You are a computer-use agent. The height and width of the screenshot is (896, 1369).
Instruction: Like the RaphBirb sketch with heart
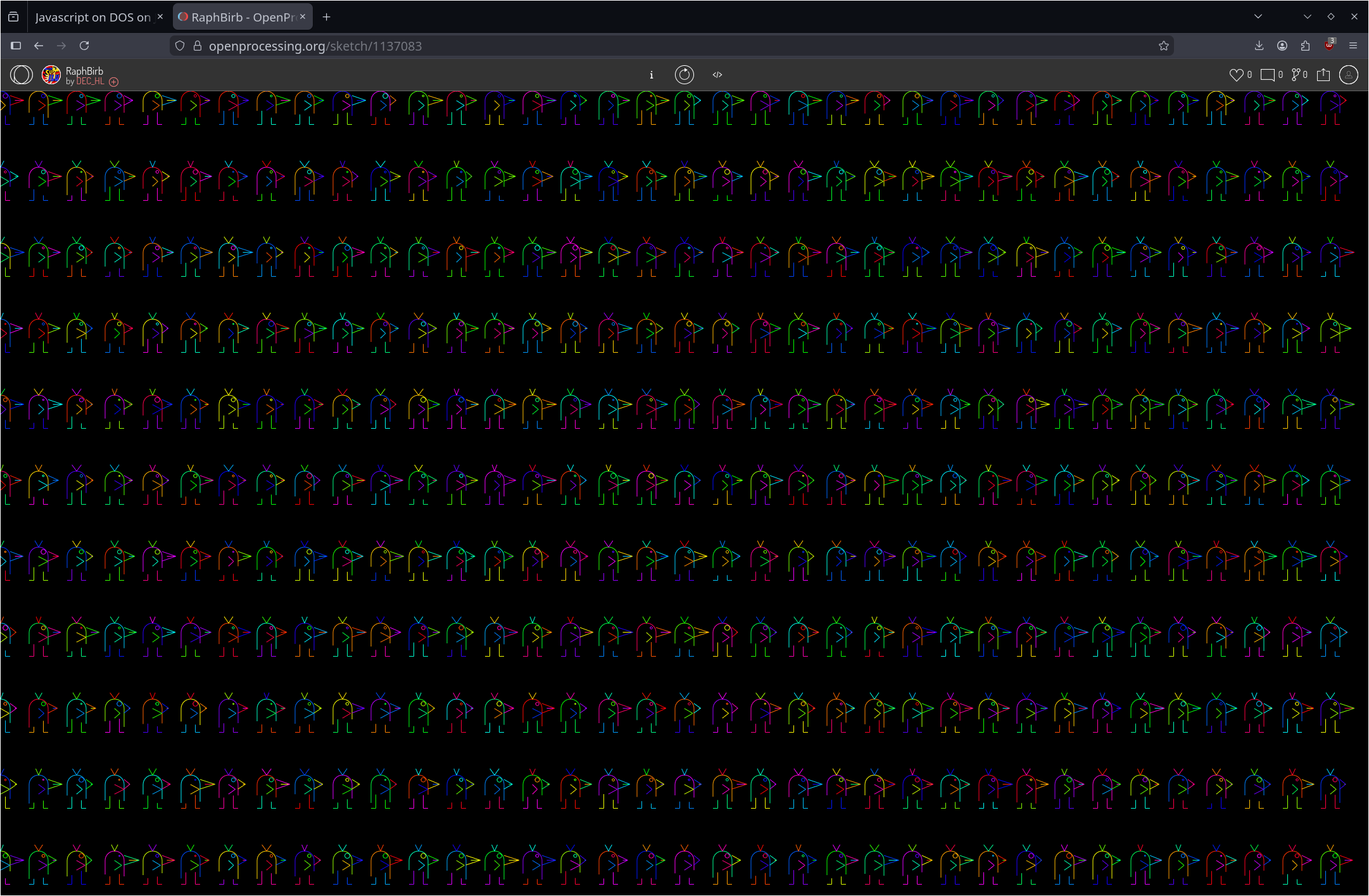pyautogui.click(x=1236, y=75)
